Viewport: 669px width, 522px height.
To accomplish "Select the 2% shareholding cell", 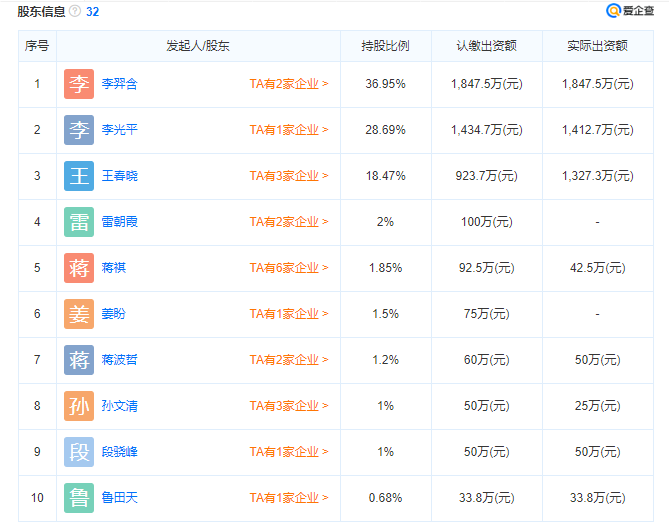I will (385, 222).
